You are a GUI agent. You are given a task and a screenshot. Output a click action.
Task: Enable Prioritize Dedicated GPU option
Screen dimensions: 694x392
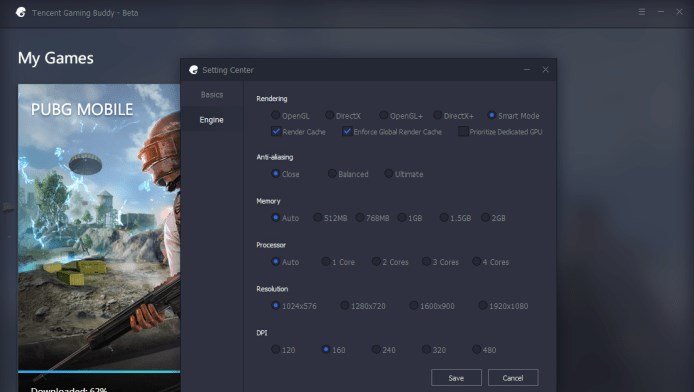coord(463,131)
